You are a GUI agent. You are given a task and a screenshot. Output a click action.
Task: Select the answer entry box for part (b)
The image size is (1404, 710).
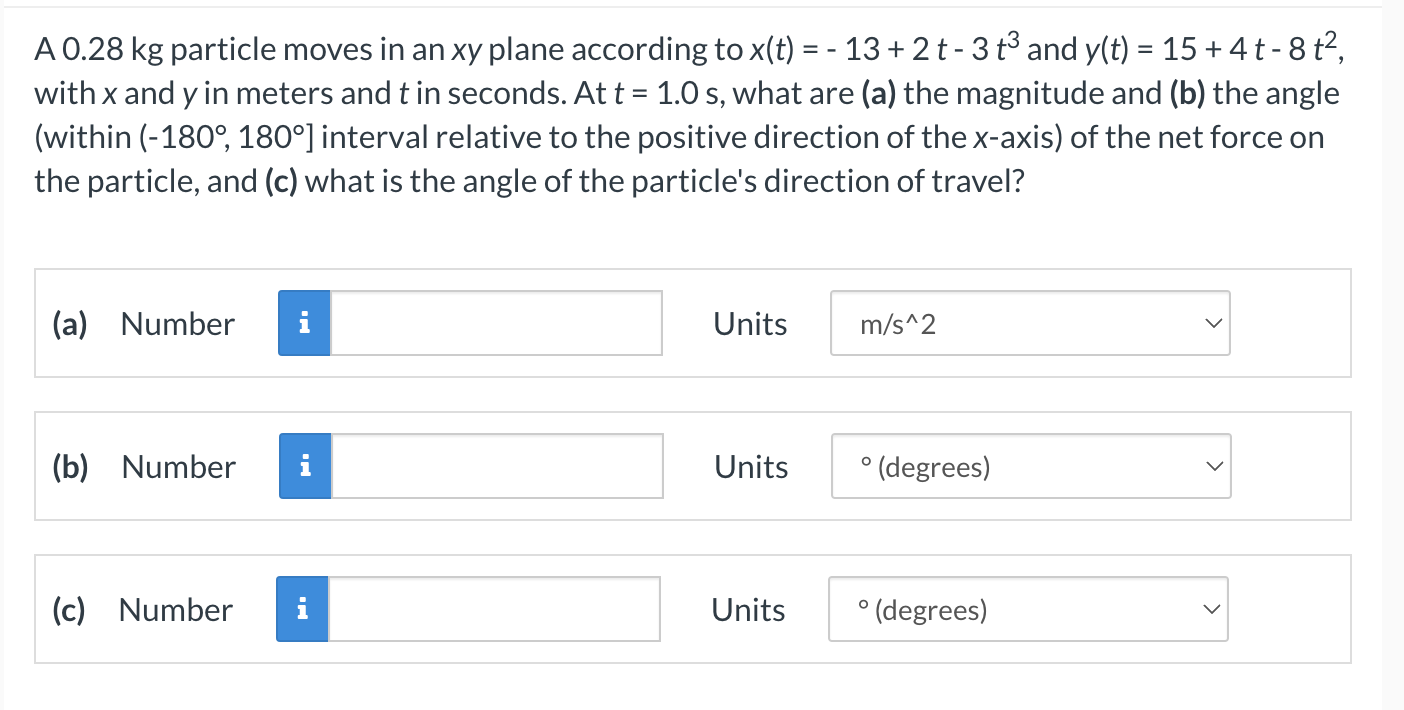tap(495, 465)
